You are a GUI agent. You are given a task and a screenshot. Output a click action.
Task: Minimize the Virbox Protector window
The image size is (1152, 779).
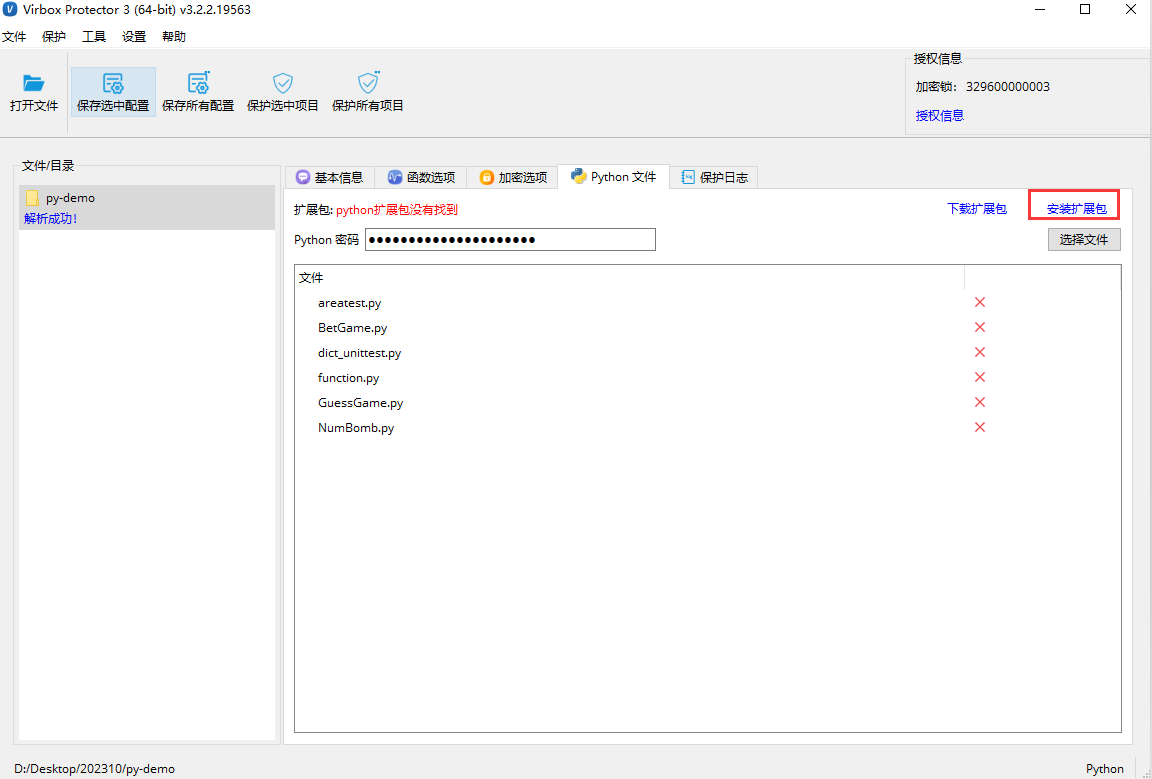(1040, 10)
